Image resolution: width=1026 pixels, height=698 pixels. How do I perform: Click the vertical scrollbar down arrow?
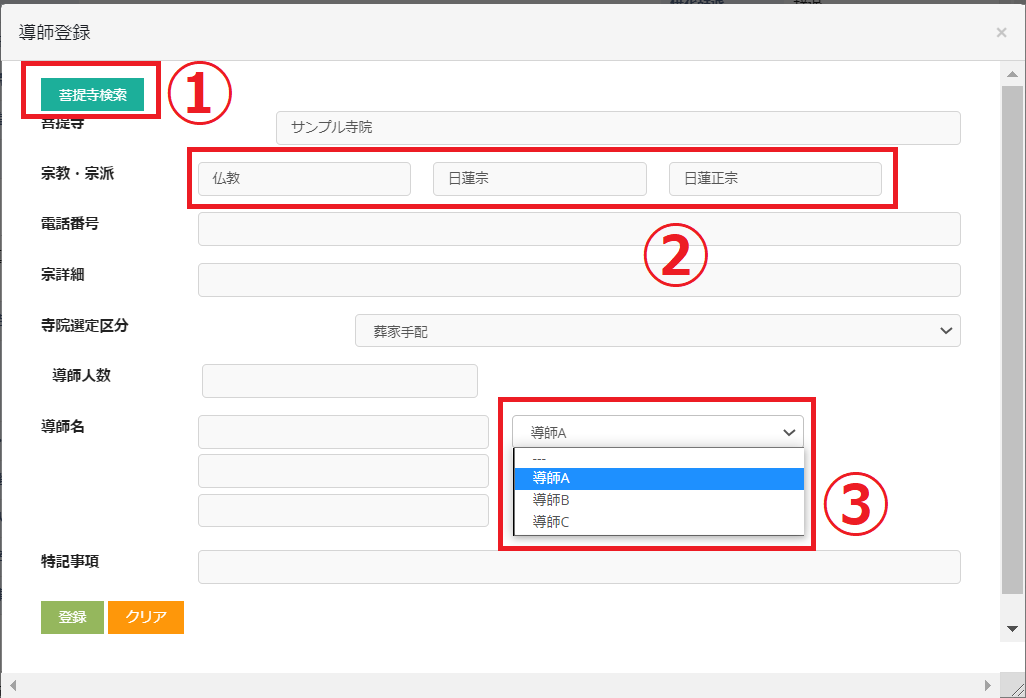[x=1012, y=629]
